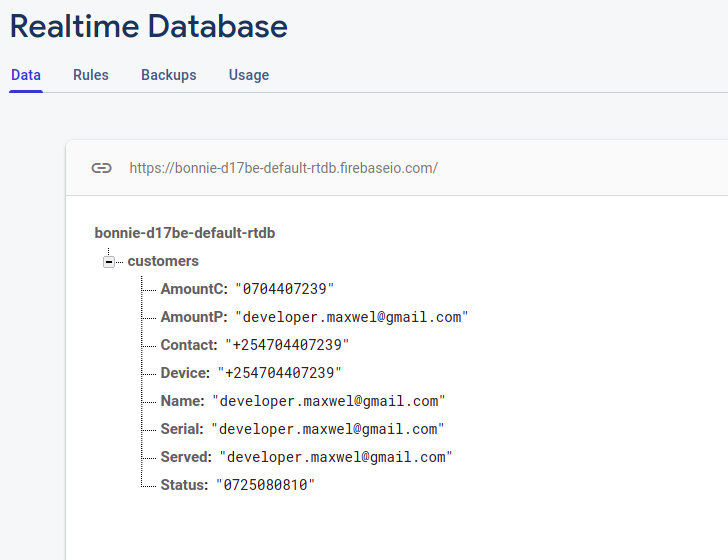The width and height of the screenshot is (728, 560).
Task: Click the AmountP key
Action: pos(192,317)
